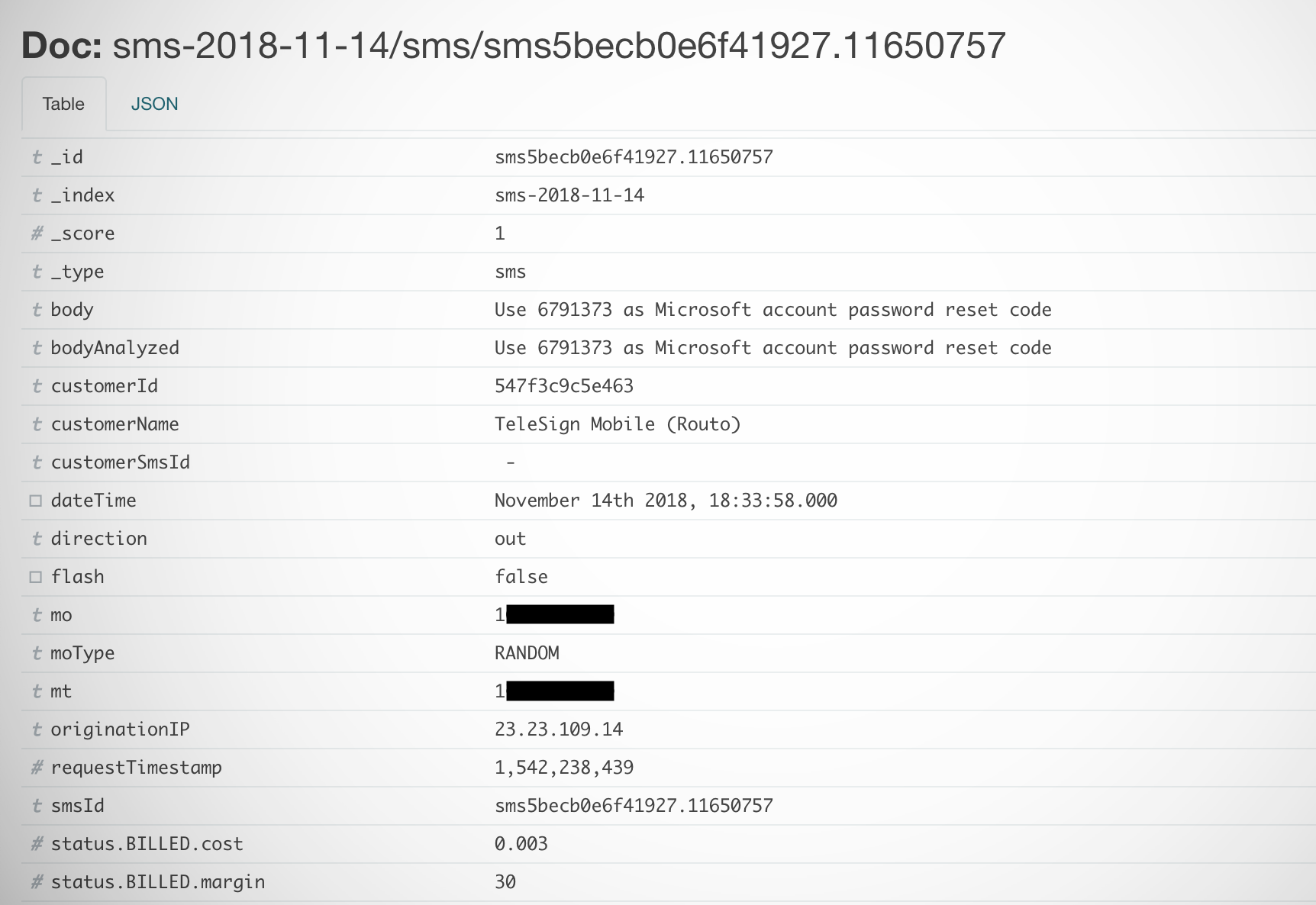Screen dimensions: 1316x905
Task: Click the number icon beside status.BILLED.margin
Action: tap(37, 882)
